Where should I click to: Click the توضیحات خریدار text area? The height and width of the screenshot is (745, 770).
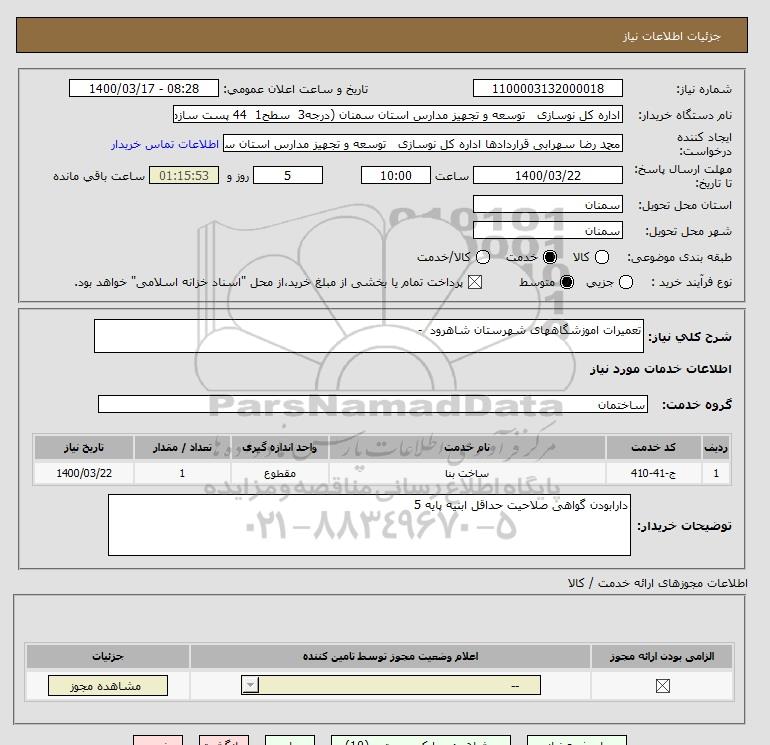click(x=369, y=525)
